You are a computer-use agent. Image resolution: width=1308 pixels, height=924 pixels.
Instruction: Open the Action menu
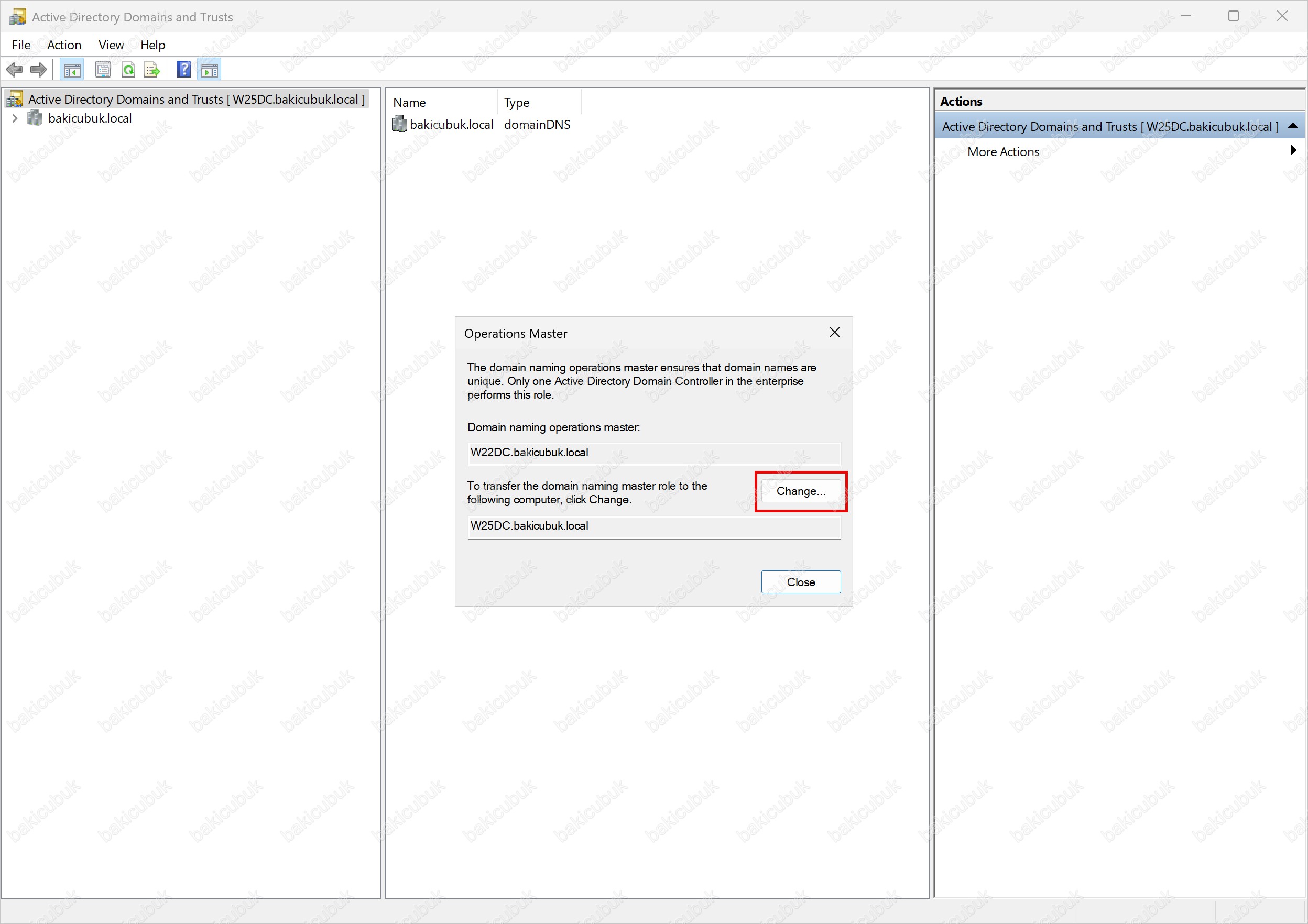[x=64, y=45]
